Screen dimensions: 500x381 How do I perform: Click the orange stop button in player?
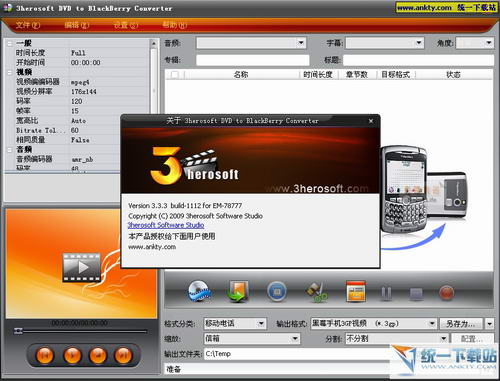(x=98, y=355)
